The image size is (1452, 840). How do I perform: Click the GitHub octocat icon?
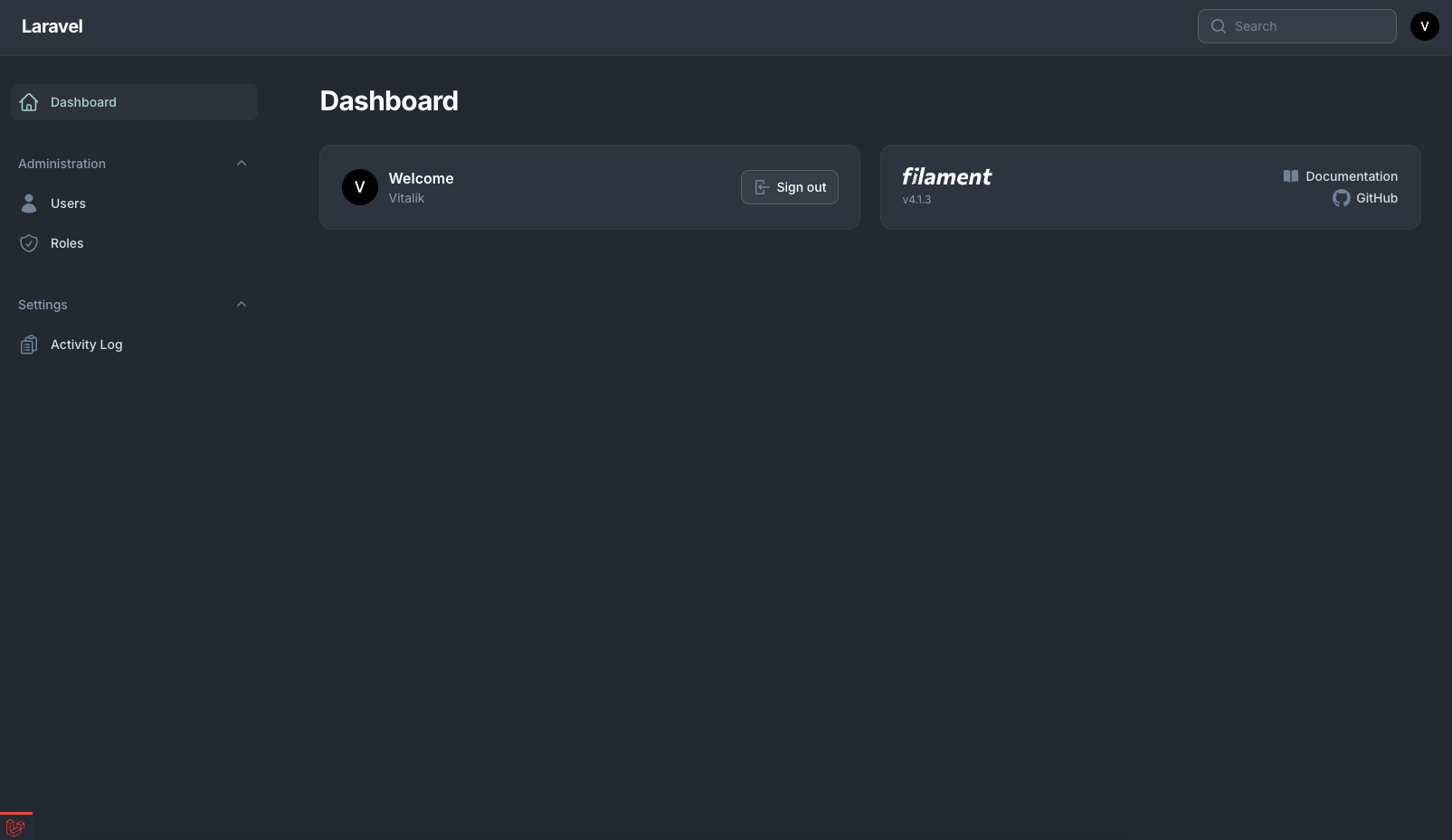pyautogui.click(x=1341, y=198)
